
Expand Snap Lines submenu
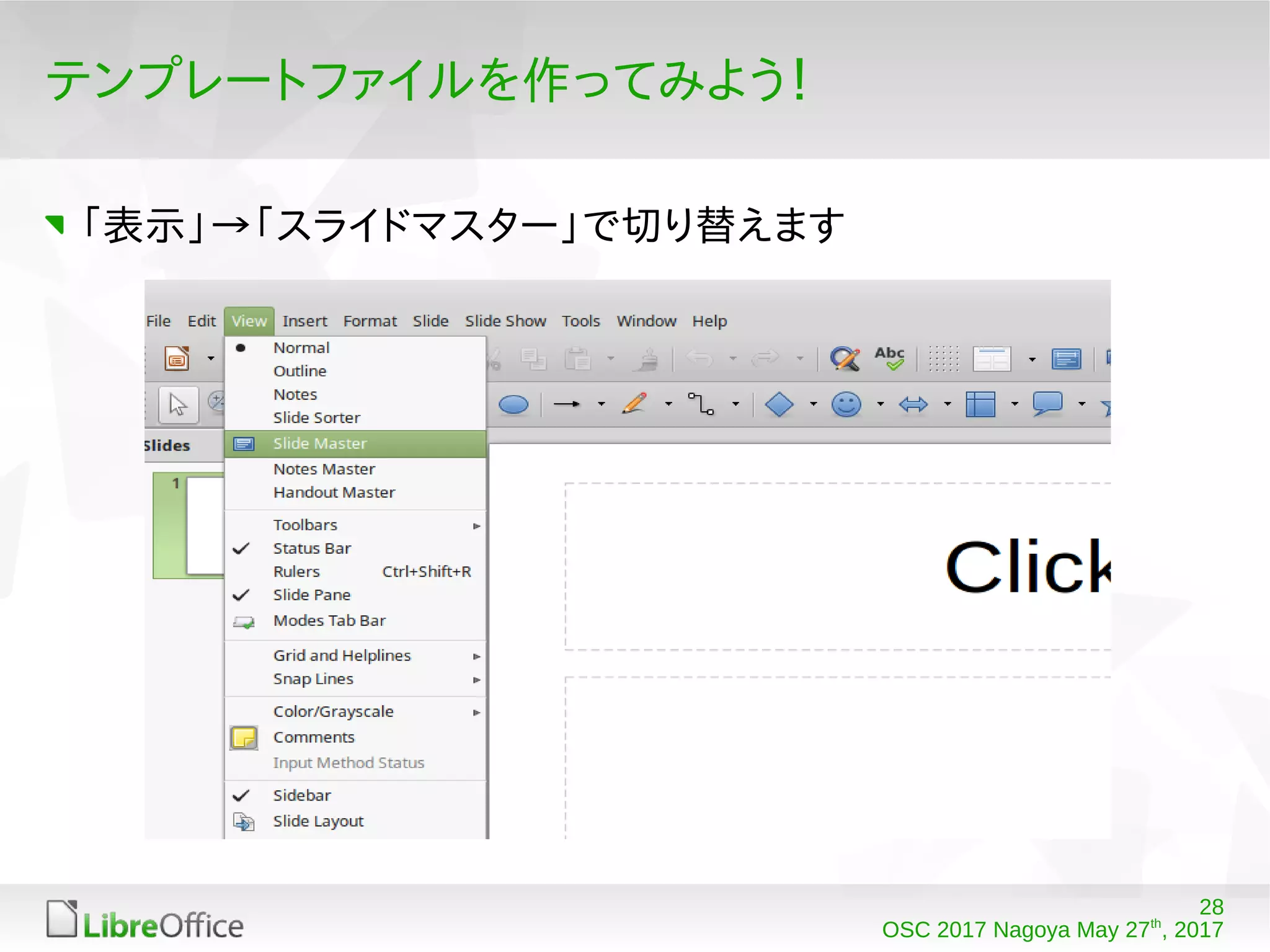pyautogui.click(x=355, y=679)
